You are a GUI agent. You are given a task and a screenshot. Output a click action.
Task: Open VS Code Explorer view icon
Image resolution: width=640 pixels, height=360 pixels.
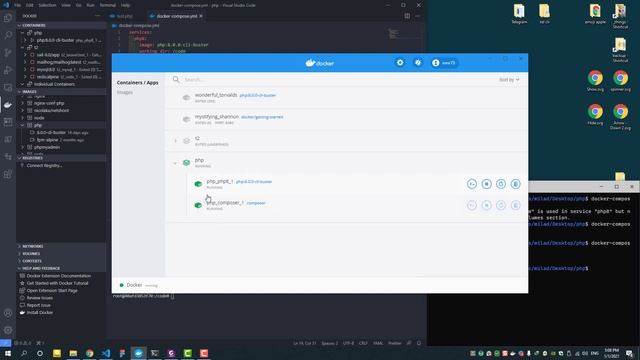(8, 18)
